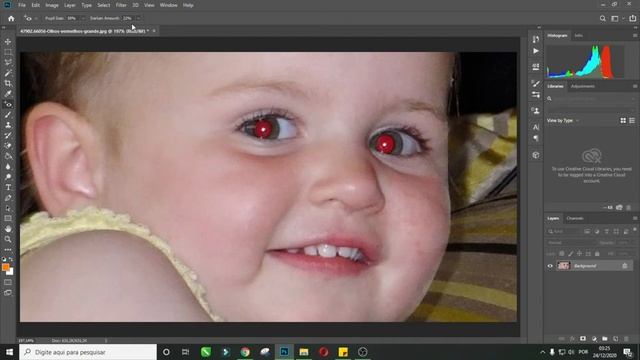Screen dimensions: 640x360
Task: Set the foreground color swatch
Action: 5,267
